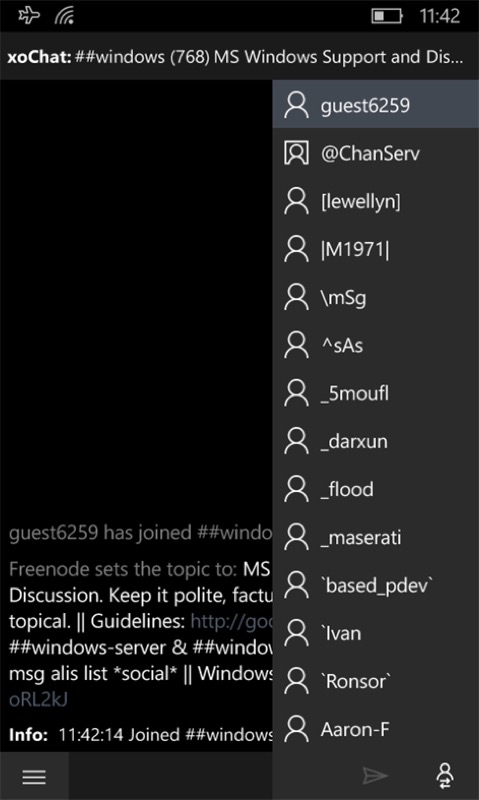Image resolution: width=479 pixels, height=800 pixels.
Task: Click the avatar icon next to Aaron-F
Action: [296, 729]
